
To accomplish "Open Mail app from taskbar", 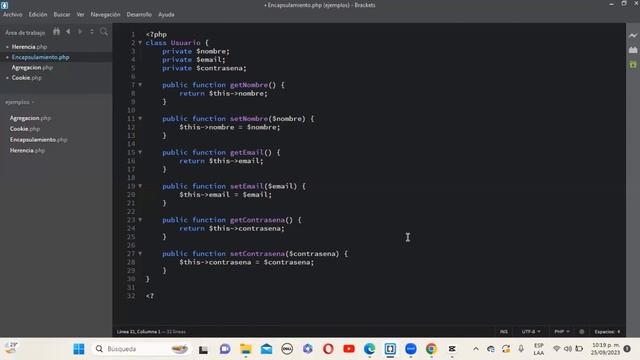I will tap(267, 349).
